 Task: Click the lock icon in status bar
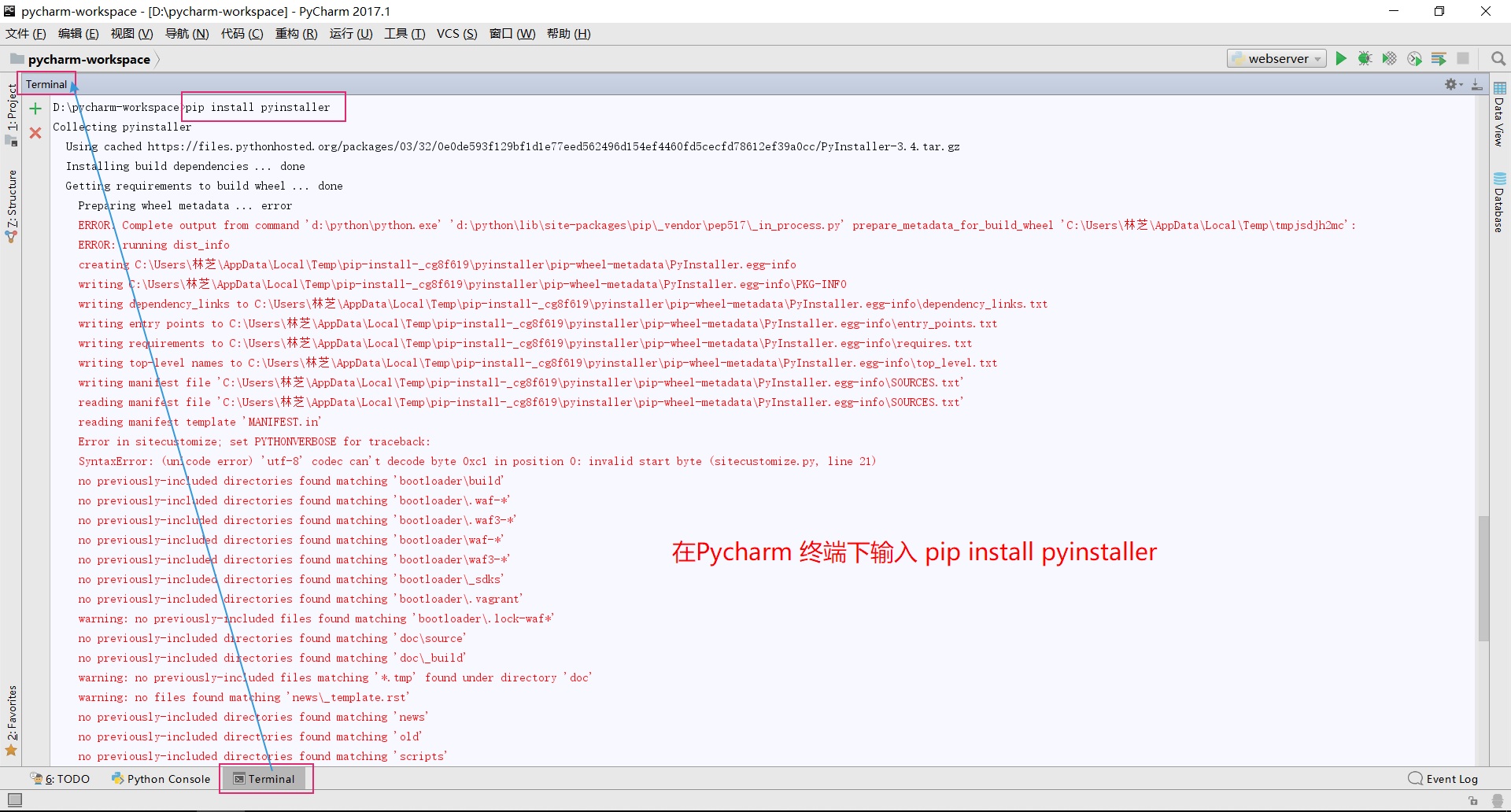1472,801
